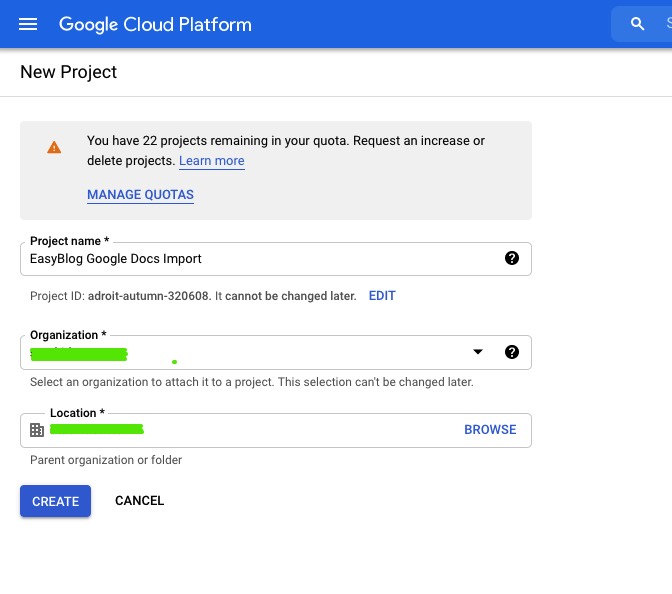Click the Project ID 'adroit-autumn-320608' text
This screenshot has width=672, height=594.
[148, 296]
